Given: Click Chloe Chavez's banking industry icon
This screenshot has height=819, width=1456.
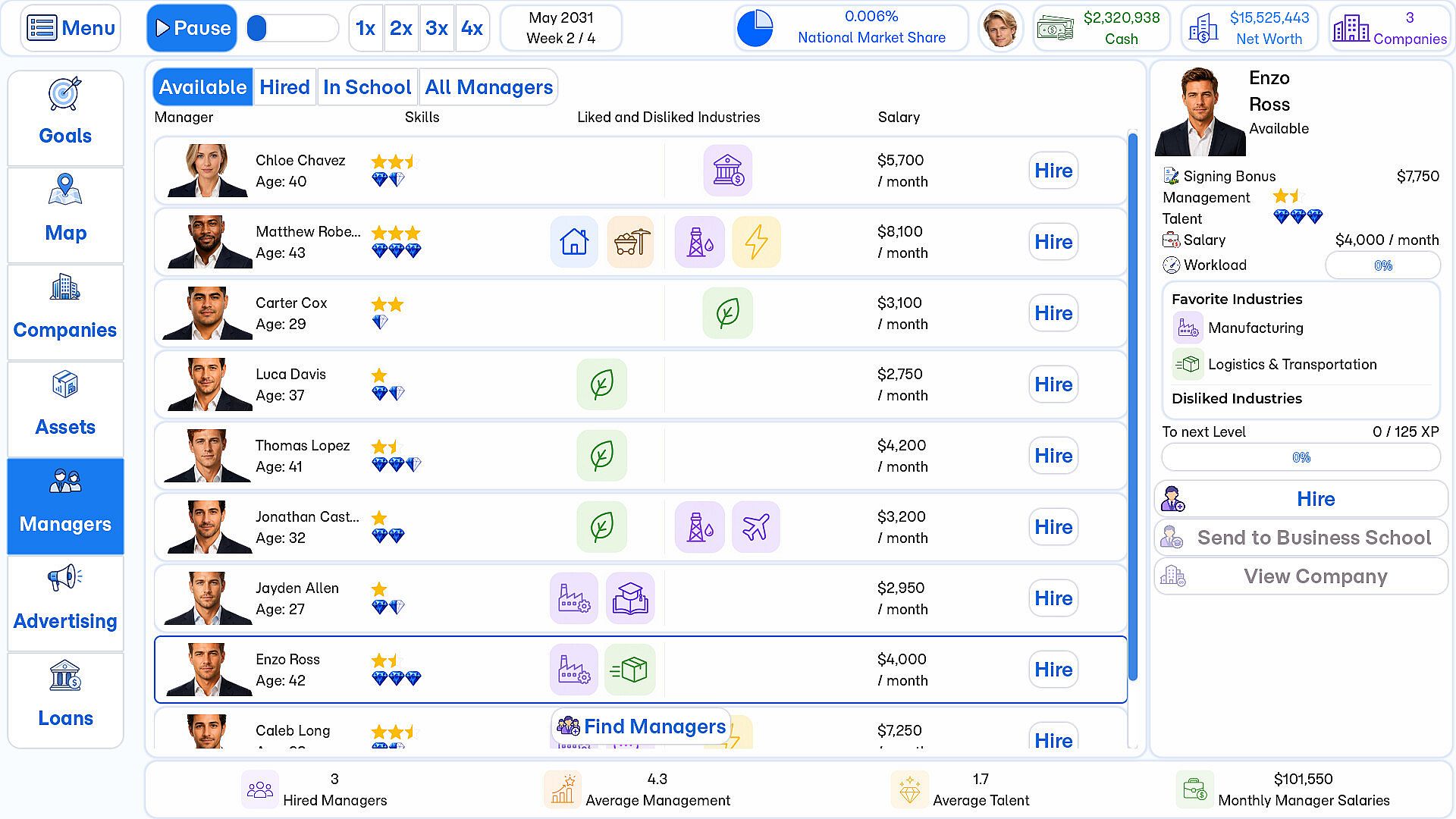Looking at the screenshot, I should coord(728,171).
